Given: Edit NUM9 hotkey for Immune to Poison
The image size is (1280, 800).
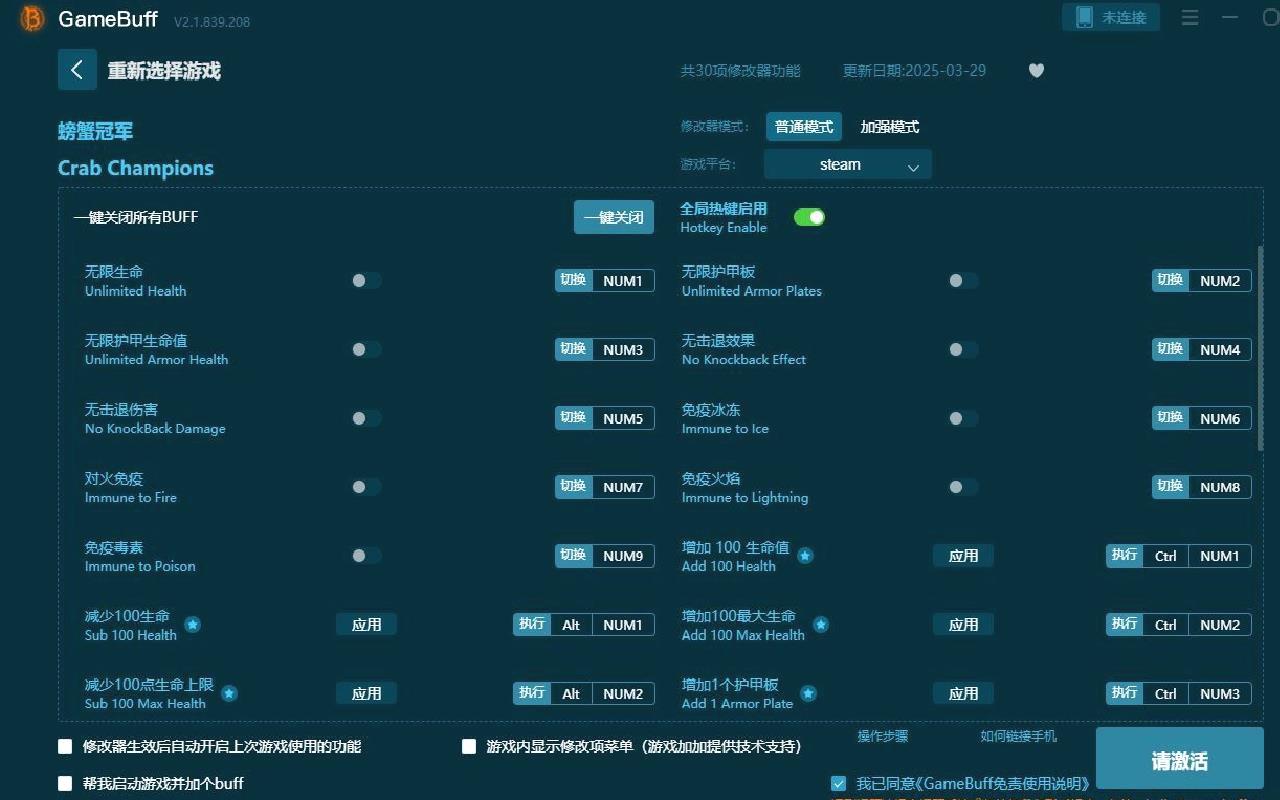Looking at the screenshot, I should click(623, 555).
